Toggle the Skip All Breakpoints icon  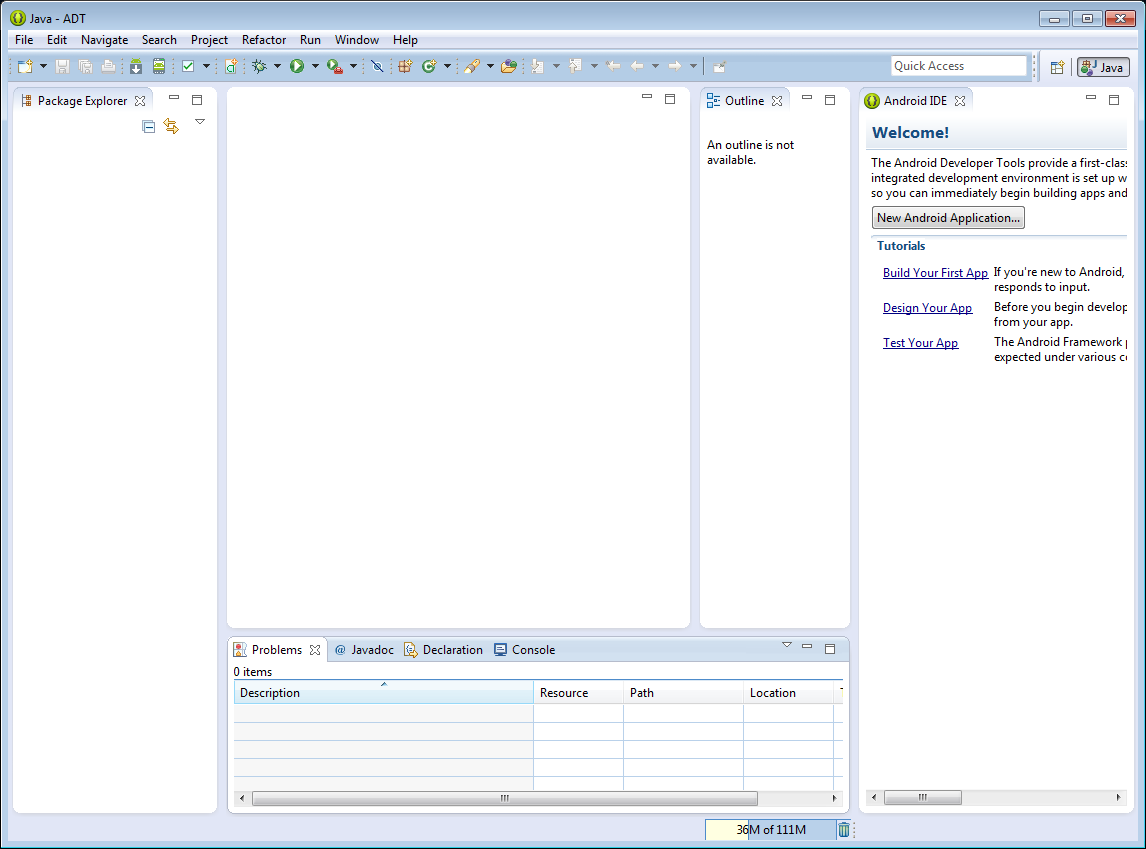point(377,66)
